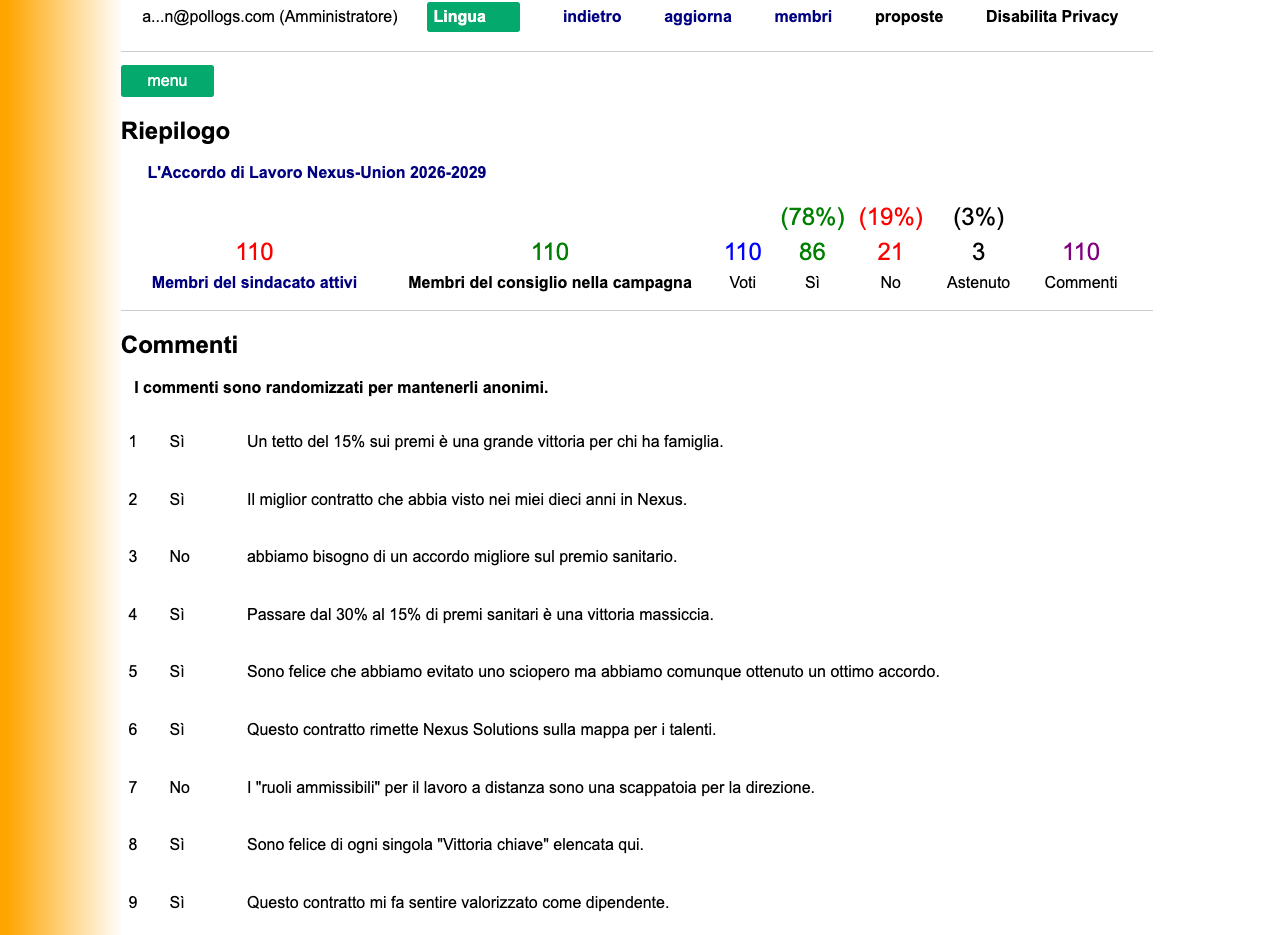
Task: Open L'Accordo di Lavoro Nexus-Union 2026-2029 poll
Action: click(x=317, y=172)
